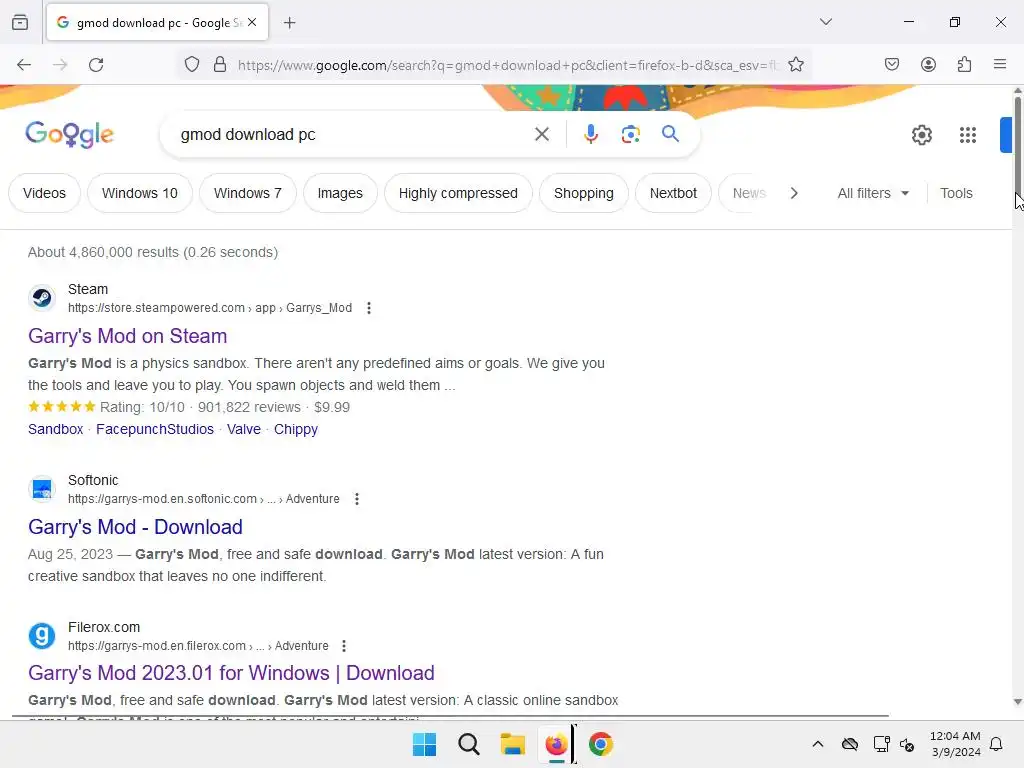Click the store.steampowered.com URL breadcrumb
This screenshot has height=768, width=1024.
tap(210, 308)
